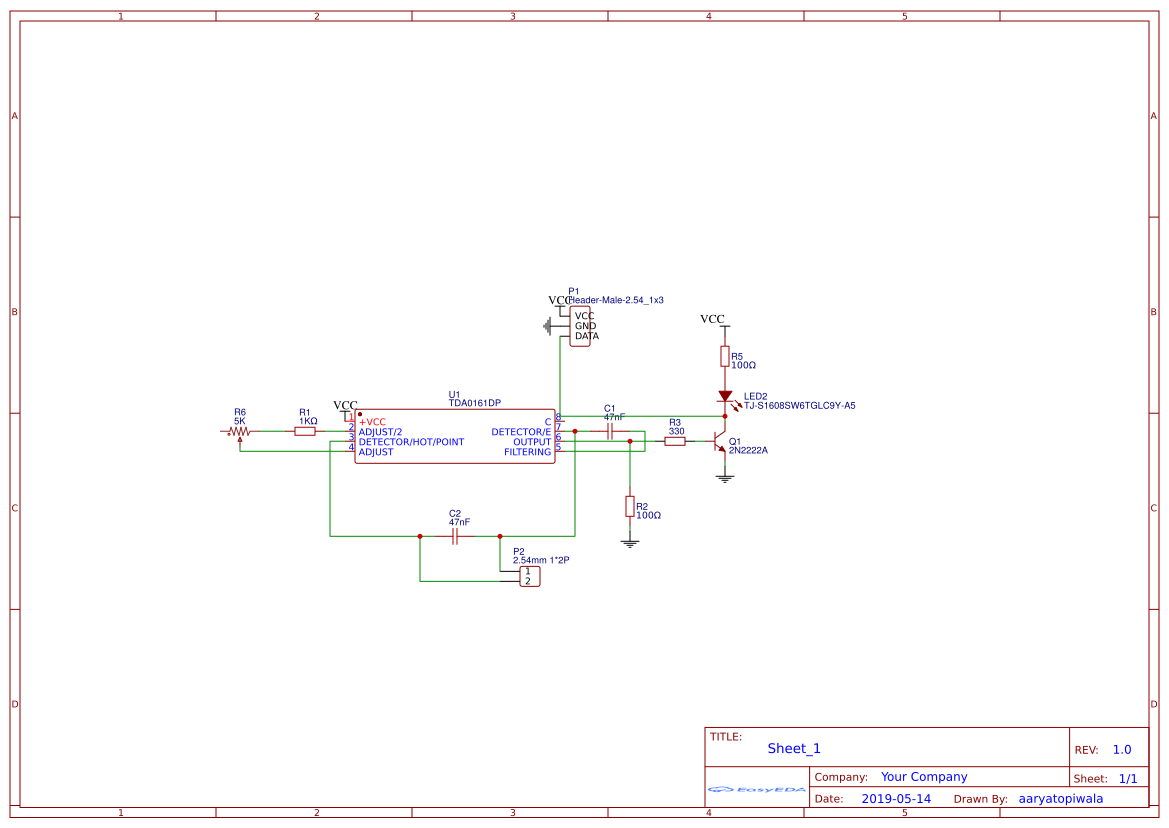
Task: Click the aaryatopiwala drawn-by name
Action: (x=1060, y=798)
